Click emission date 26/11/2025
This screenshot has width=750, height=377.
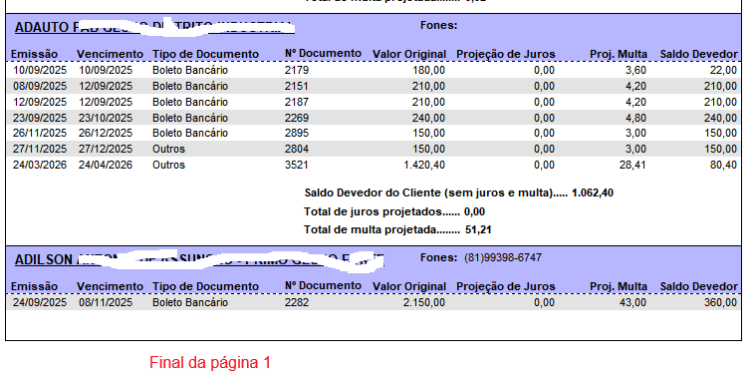40,133
